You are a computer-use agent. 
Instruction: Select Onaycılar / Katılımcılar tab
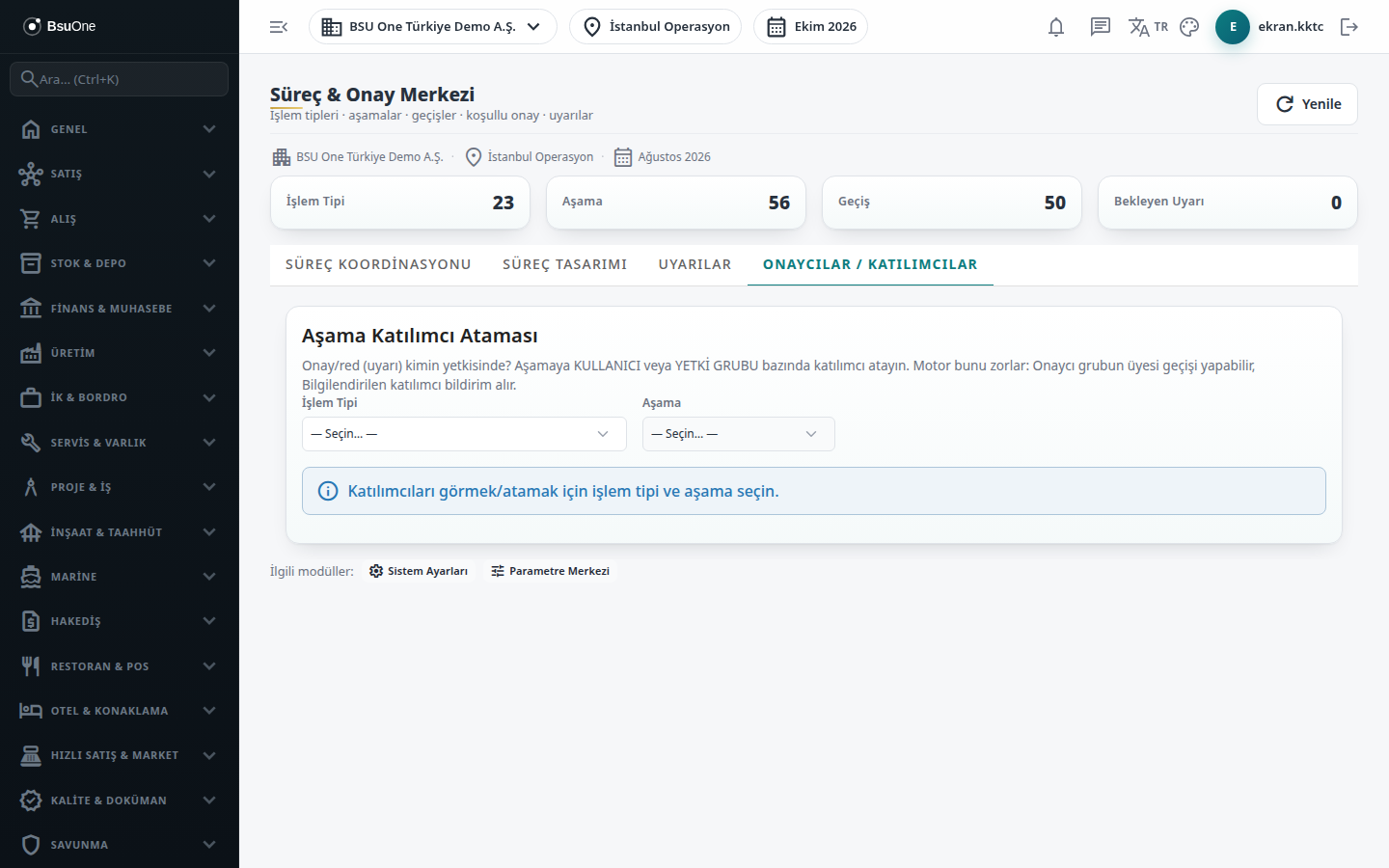click(870, 264)
